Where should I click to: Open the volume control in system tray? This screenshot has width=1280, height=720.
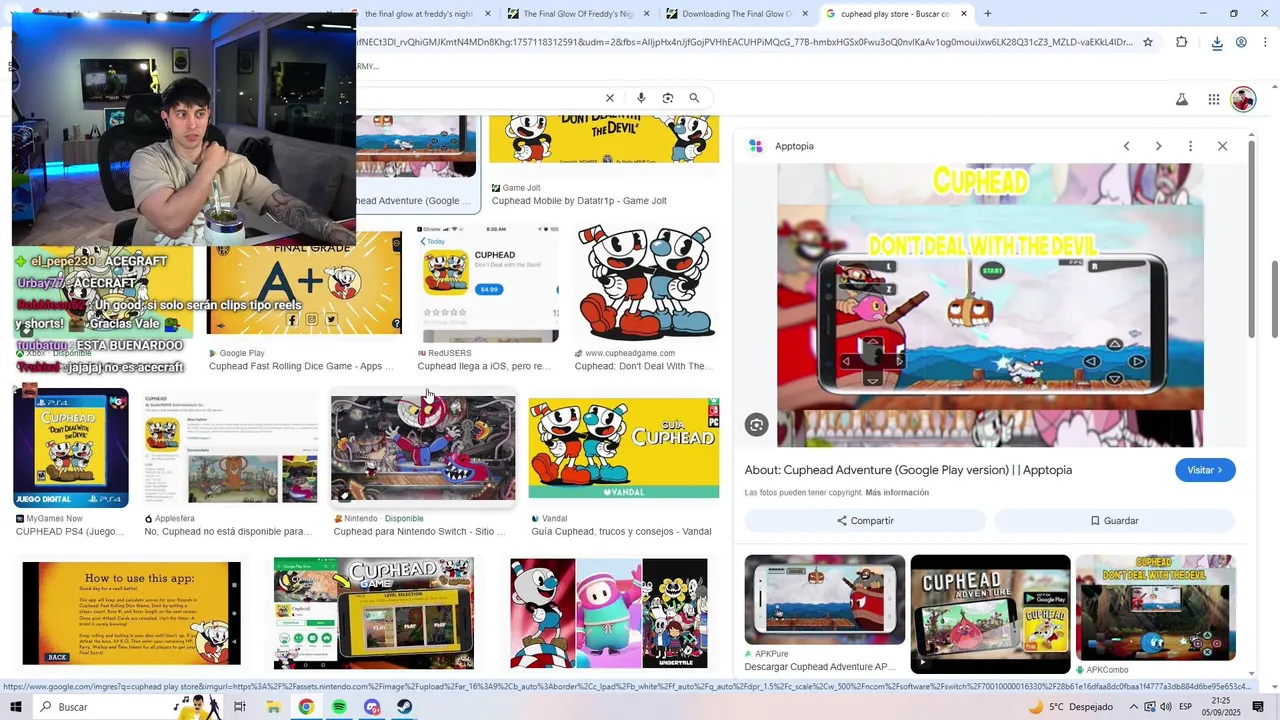1166,707
